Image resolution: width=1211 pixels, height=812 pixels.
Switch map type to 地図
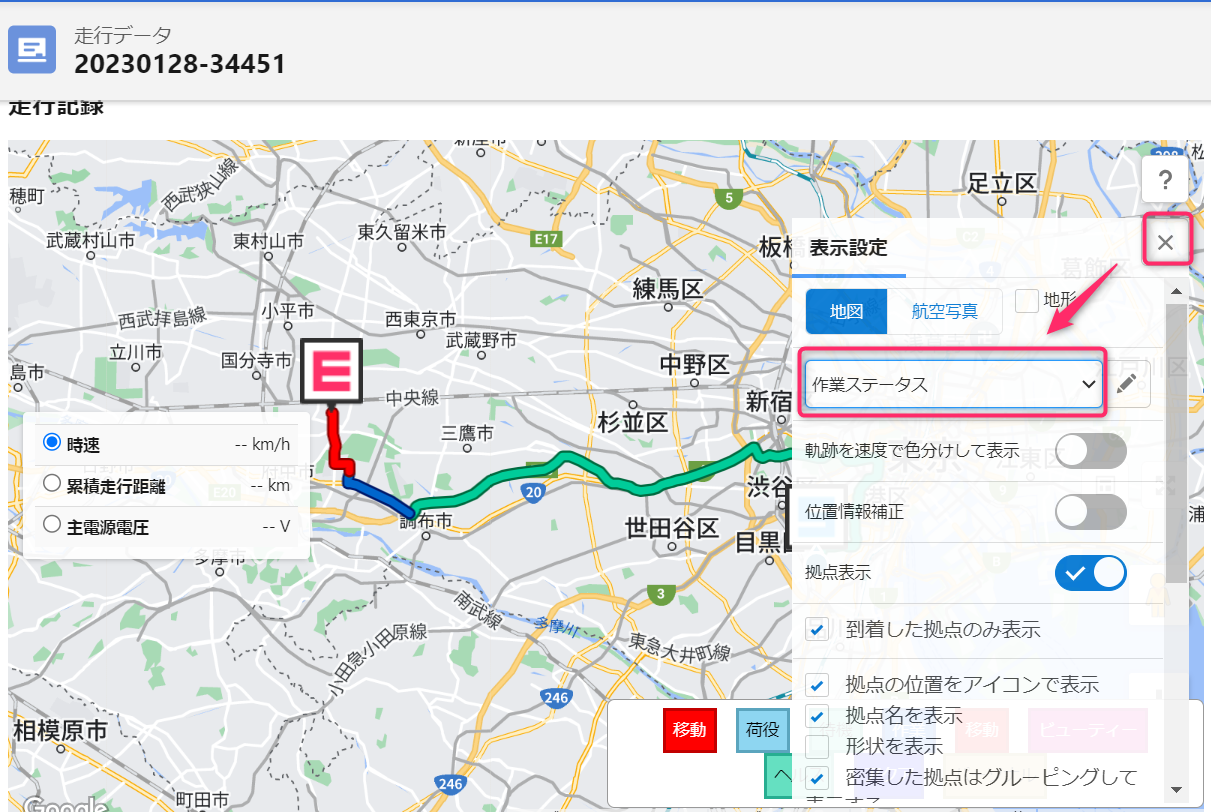point(846,311)
